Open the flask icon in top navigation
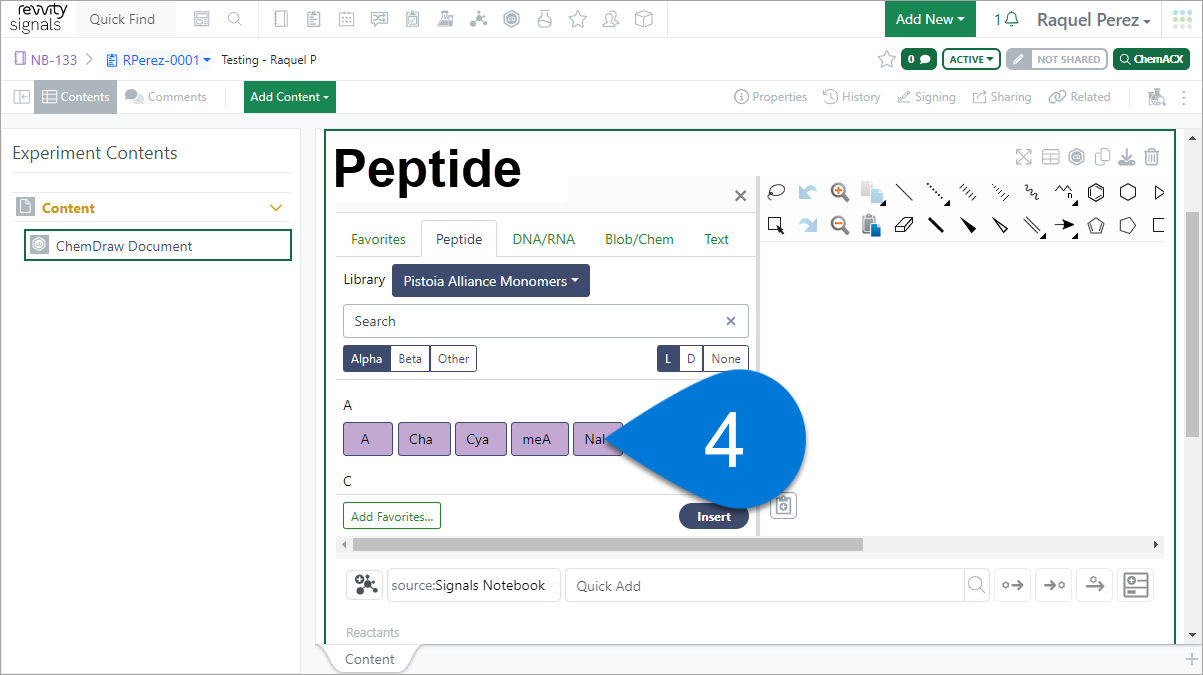 (x=544, y=19)
